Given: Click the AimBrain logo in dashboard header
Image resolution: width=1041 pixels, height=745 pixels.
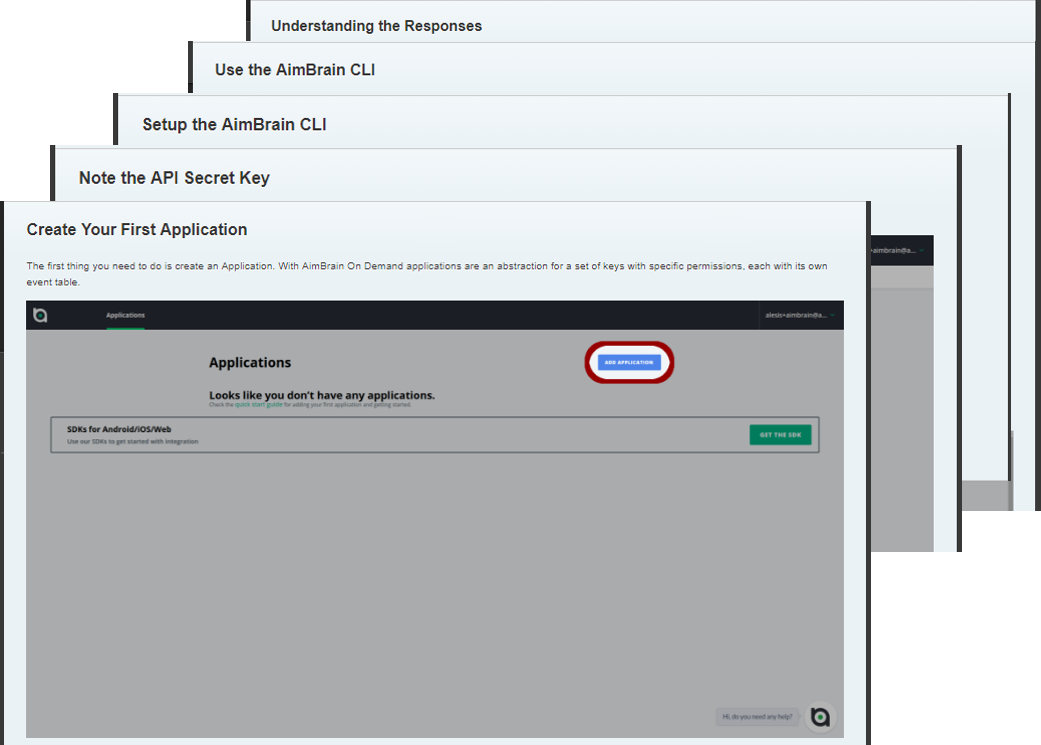Looking at the screenshot, I should pyautogui.click(x=40, y=315).
